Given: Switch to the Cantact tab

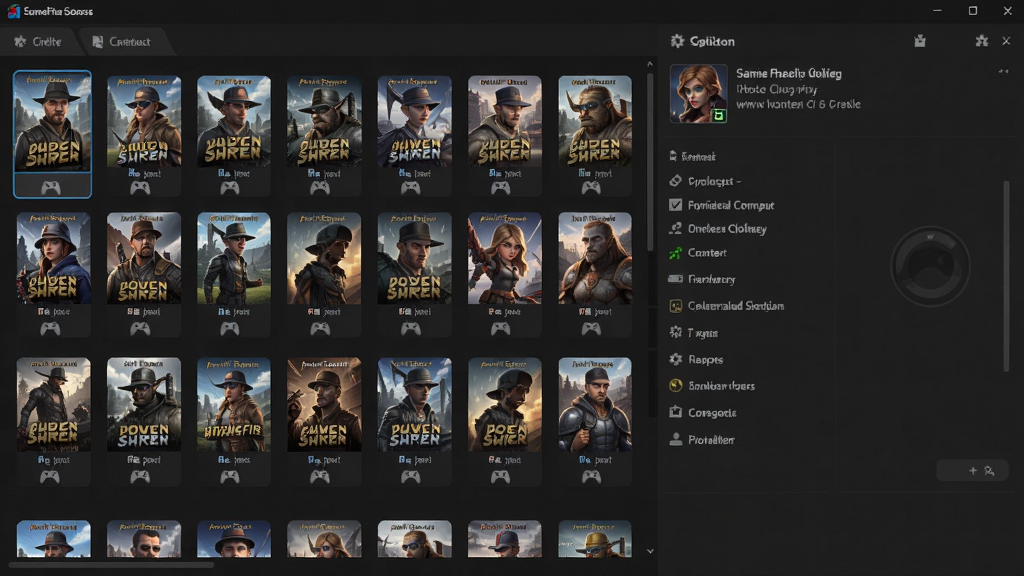Looking at the screenshot, I should [x=123, y=42].
